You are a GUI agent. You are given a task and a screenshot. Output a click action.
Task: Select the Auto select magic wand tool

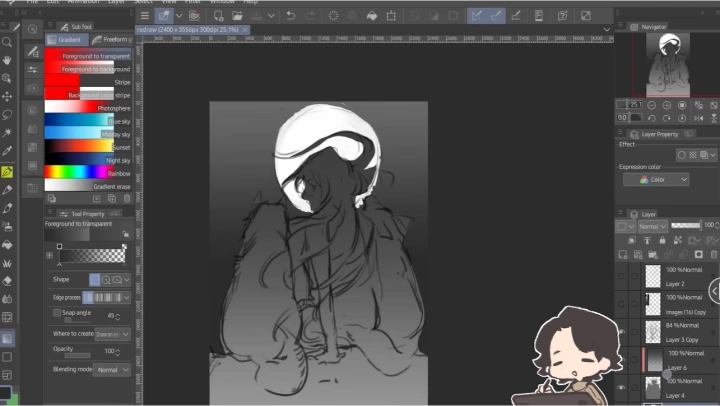[7, 133]
